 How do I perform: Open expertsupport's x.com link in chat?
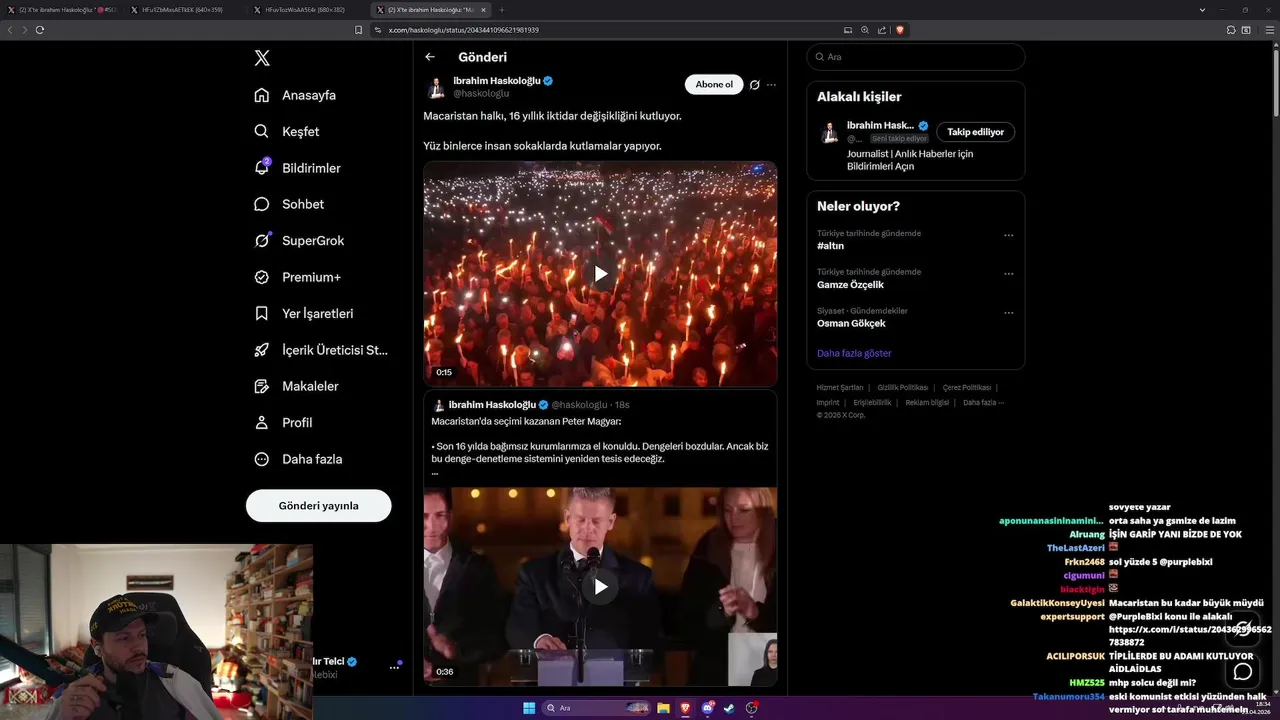[x=1190, y=636]
